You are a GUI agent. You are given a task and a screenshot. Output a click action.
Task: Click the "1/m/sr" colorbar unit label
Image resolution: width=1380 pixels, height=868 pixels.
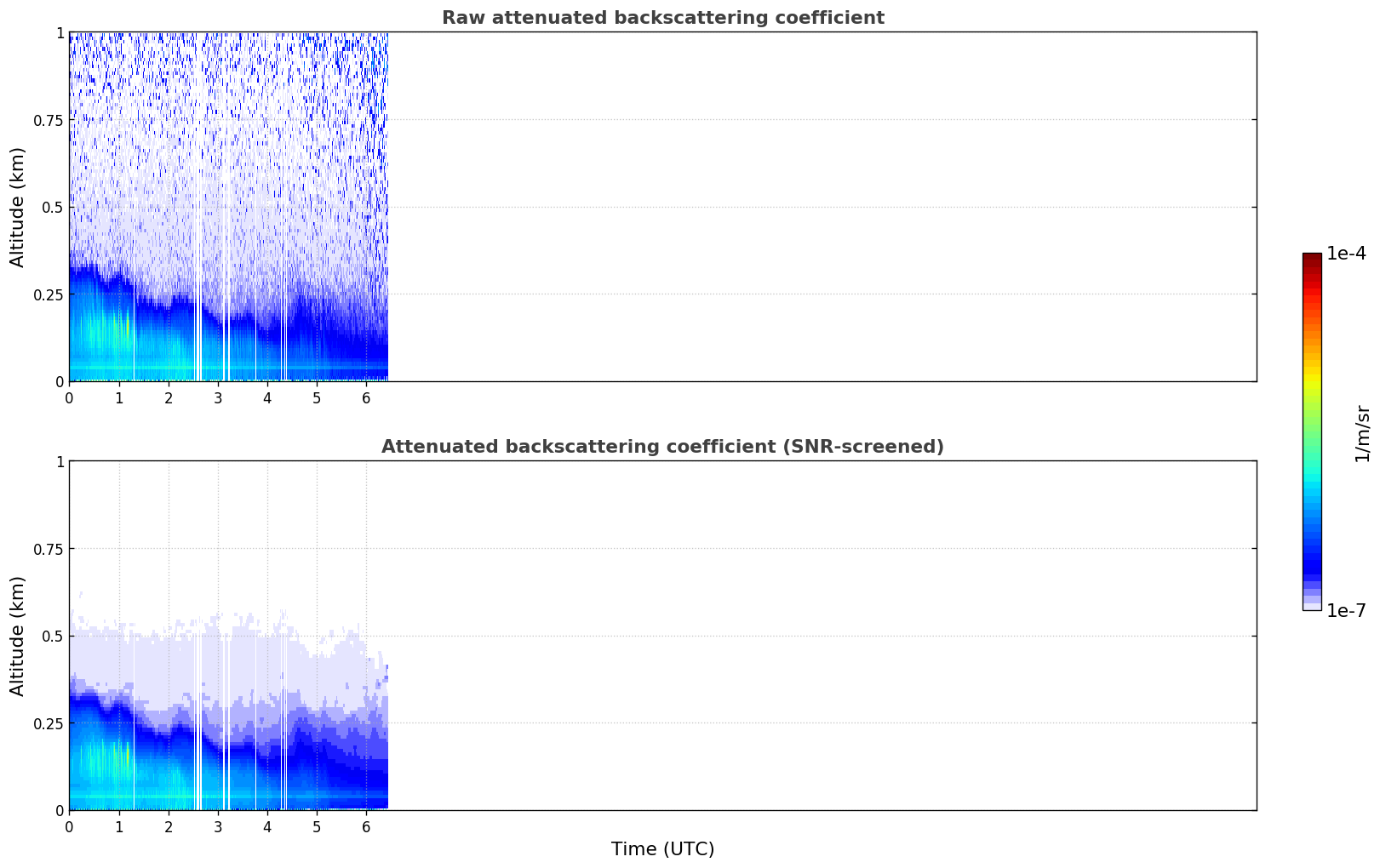(x=1362, y=432)
